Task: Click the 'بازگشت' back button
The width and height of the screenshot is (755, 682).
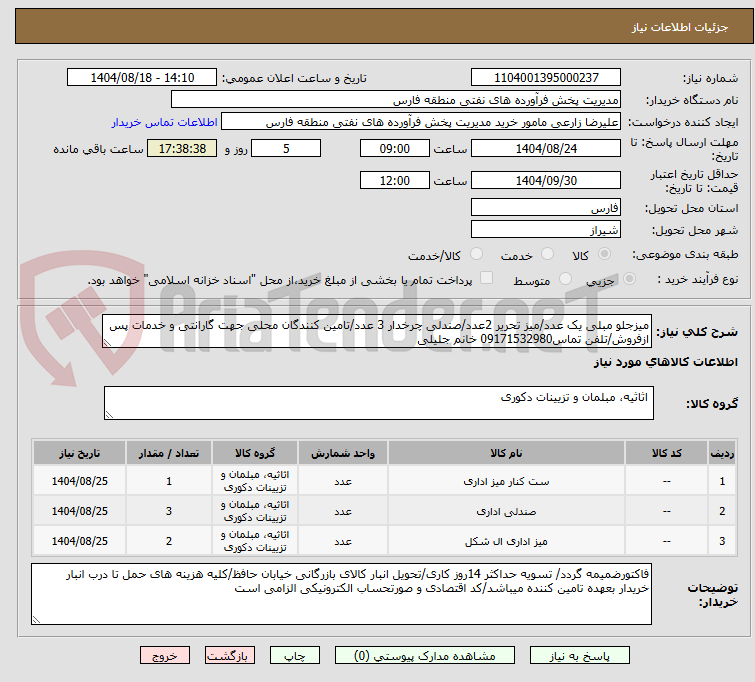Action: coord(231,657)
